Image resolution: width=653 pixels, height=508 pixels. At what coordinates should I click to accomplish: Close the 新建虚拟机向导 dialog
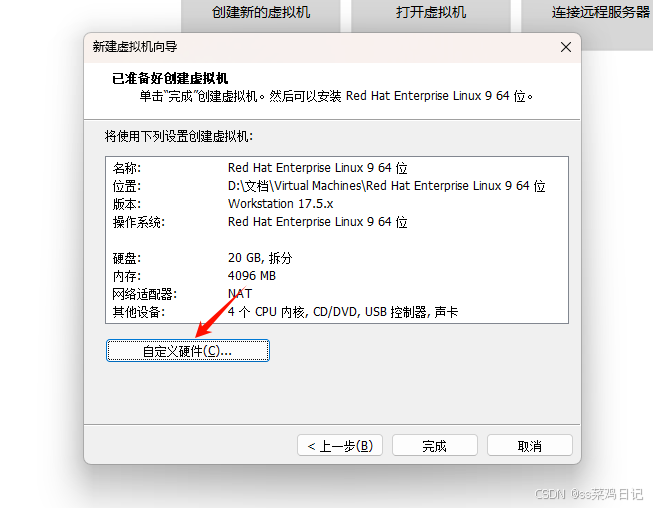[566, 47]
